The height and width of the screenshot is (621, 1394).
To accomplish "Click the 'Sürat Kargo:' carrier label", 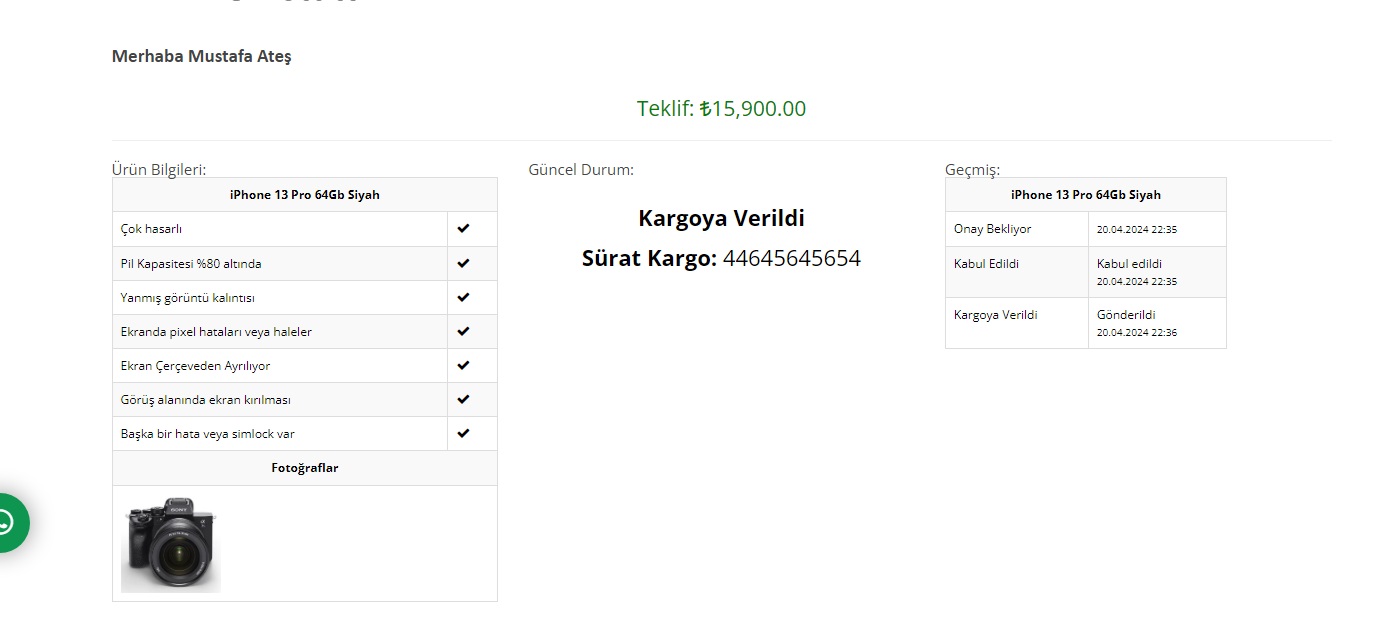I will tap(649, 259).
